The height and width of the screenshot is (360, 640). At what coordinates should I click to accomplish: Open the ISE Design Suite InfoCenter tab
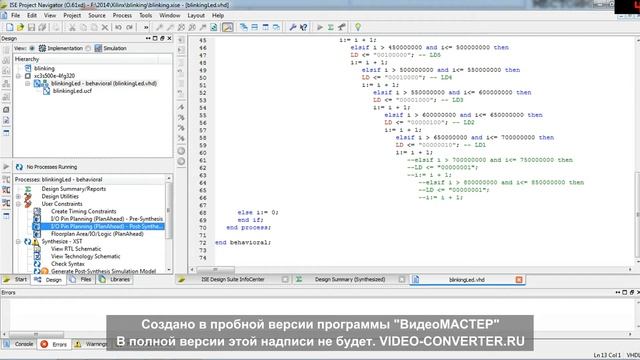coord(233,280)
